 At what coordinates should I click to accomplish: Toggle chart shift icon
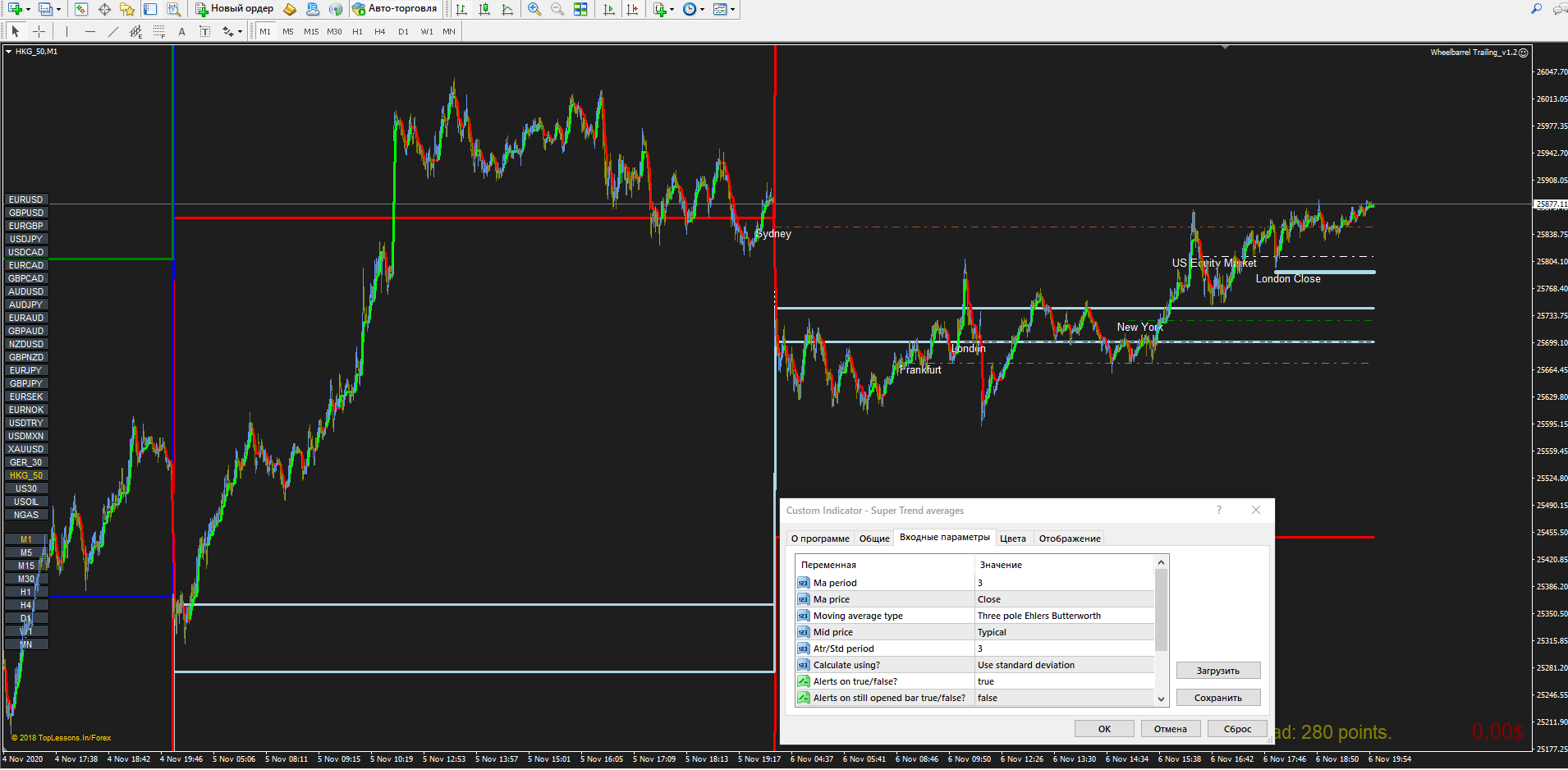tap(632, 9)
